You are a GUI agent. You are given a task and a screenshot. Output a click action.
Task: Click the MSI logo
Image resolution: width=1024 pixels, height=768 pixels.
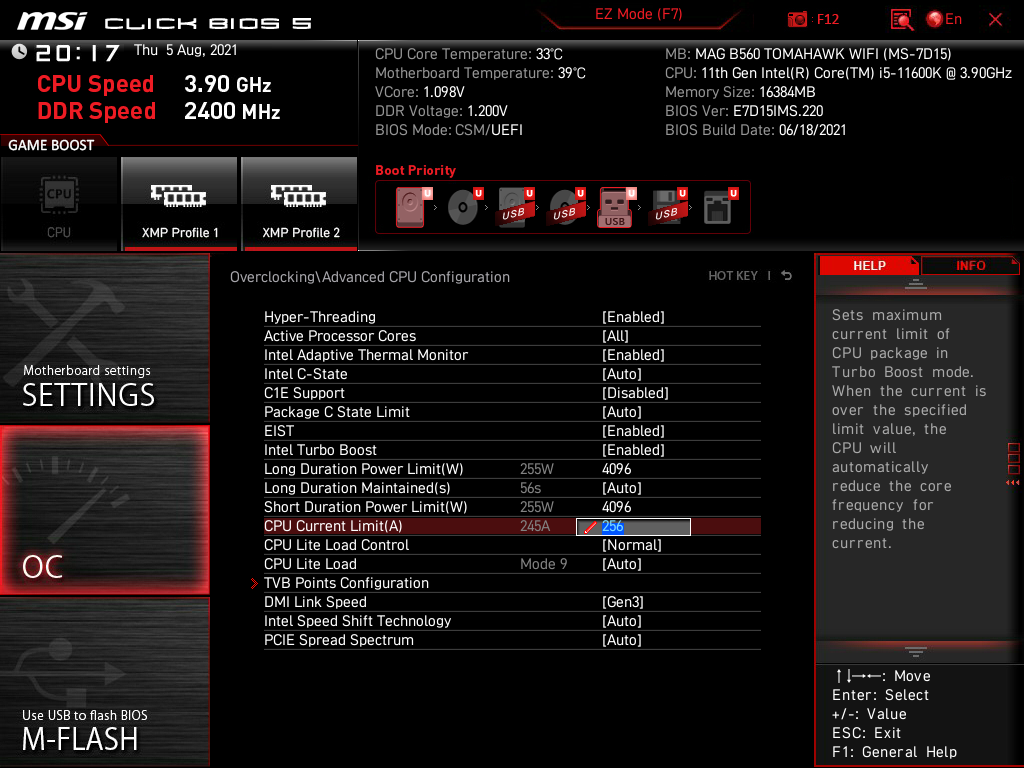[52, 21]
